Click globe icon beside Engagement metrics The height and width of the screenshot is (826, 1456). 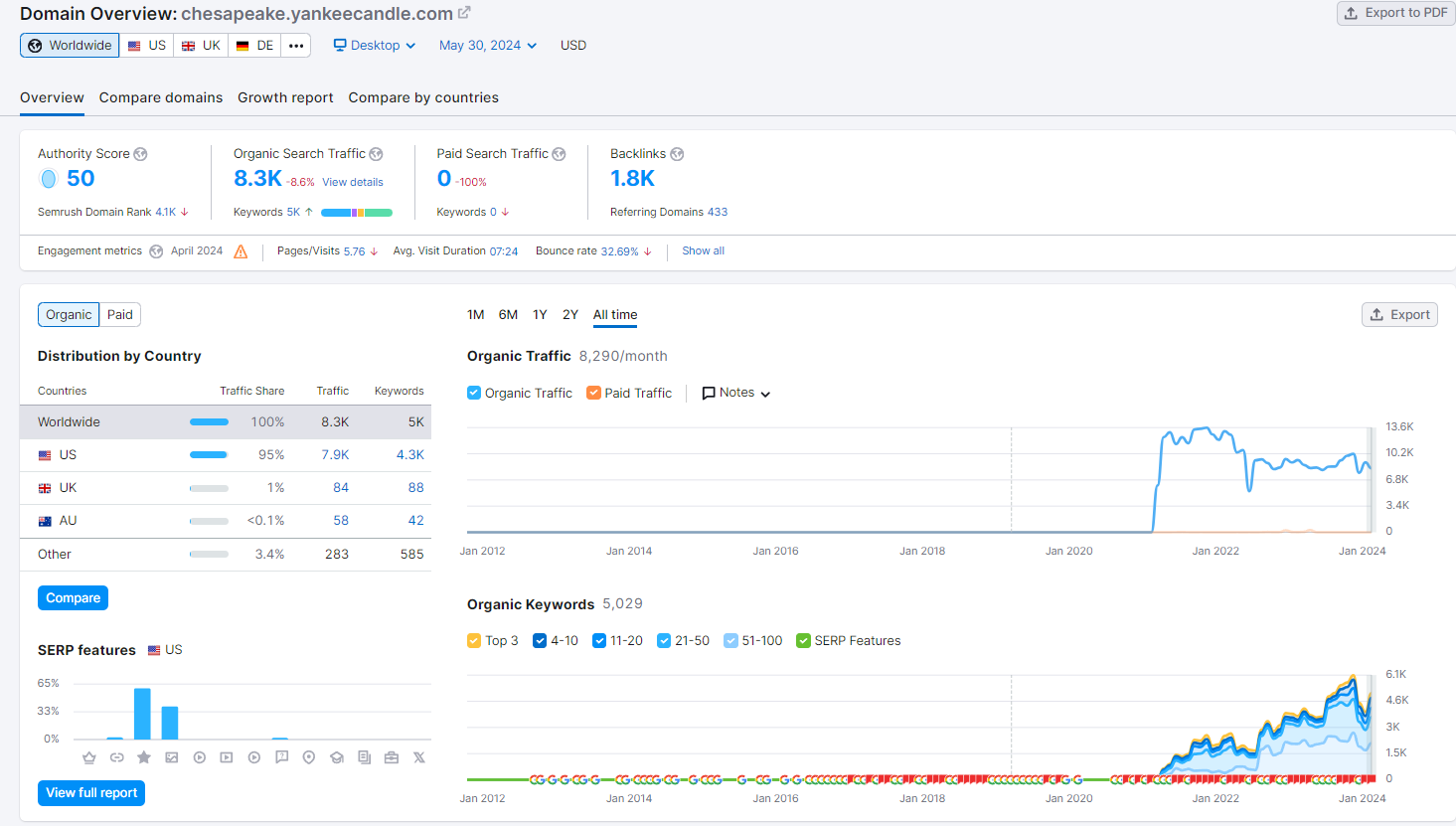coord(156,251)
